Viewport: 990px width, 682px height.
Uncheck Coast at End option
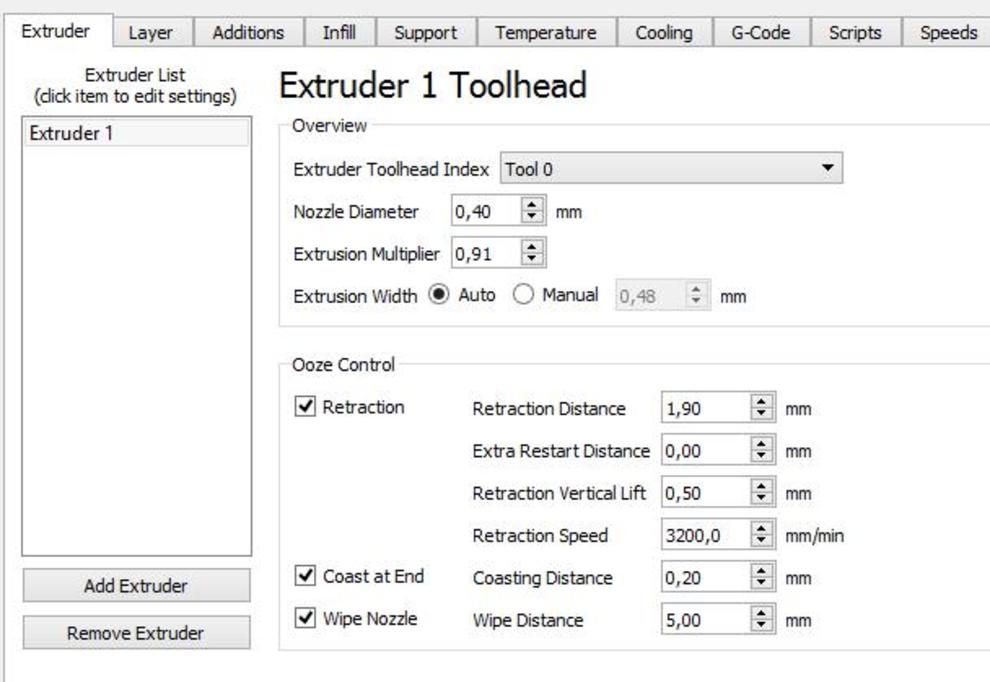(306, 576)
